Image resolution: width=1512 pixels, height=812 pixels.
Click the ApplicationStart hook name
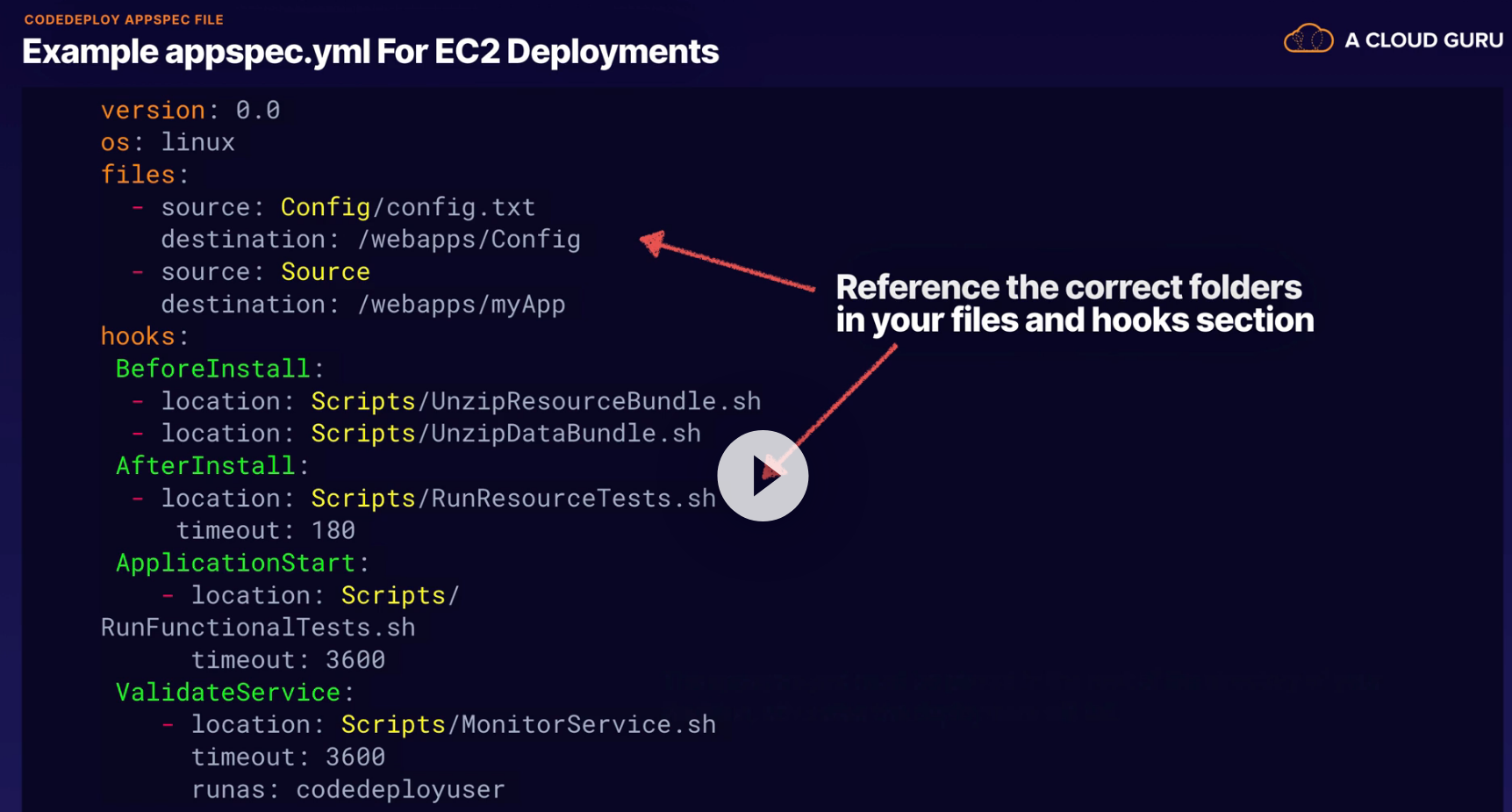pyautogui.click(x=235, y=563)
